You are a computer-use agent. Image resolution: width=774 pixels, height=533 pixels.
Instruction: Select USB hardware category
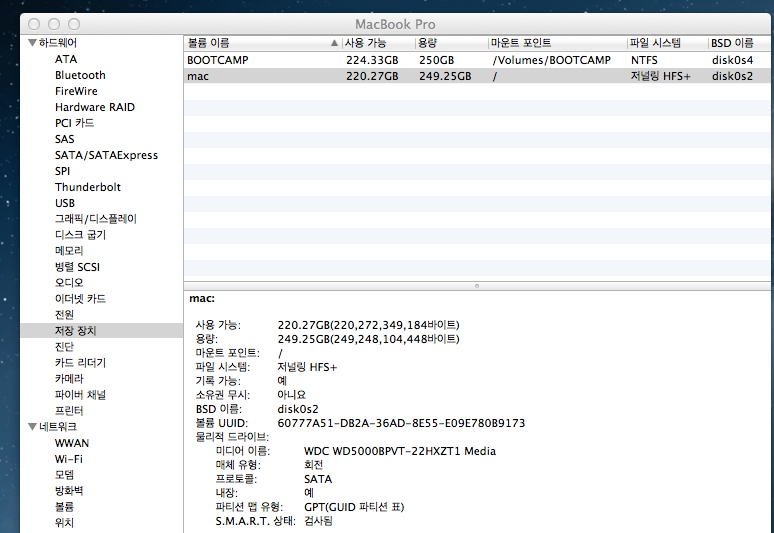(65, 203)
